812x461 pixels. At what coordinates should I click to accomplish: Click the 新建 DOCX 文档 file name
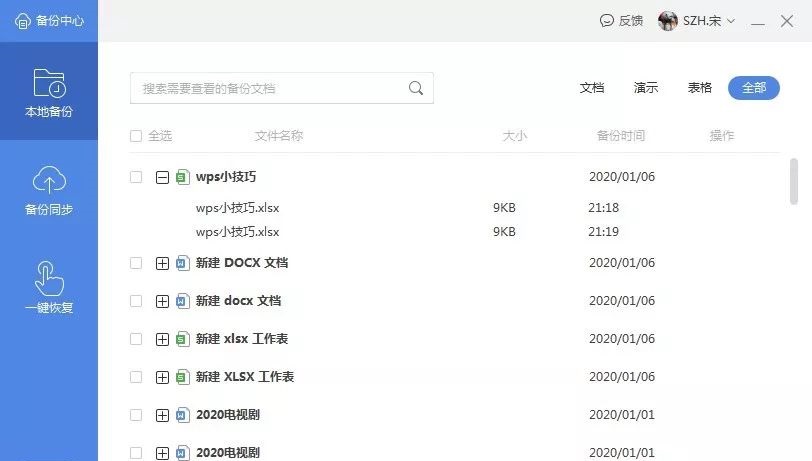[242, 263]
